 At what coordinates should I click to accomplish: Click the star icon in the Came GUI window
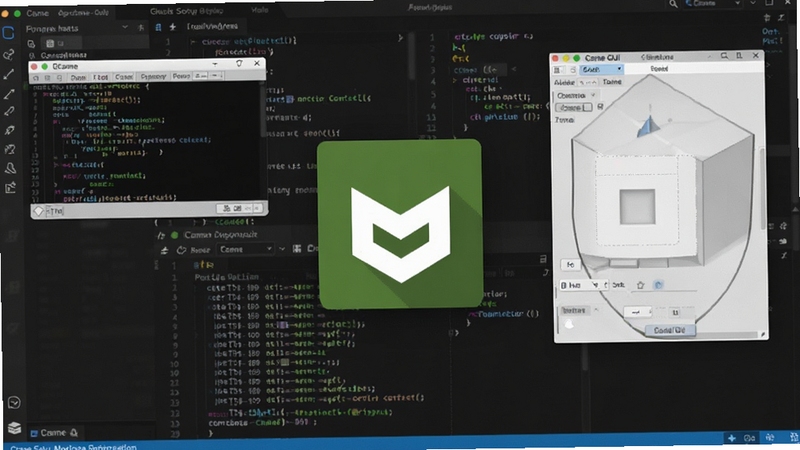[x=640, y=285]
